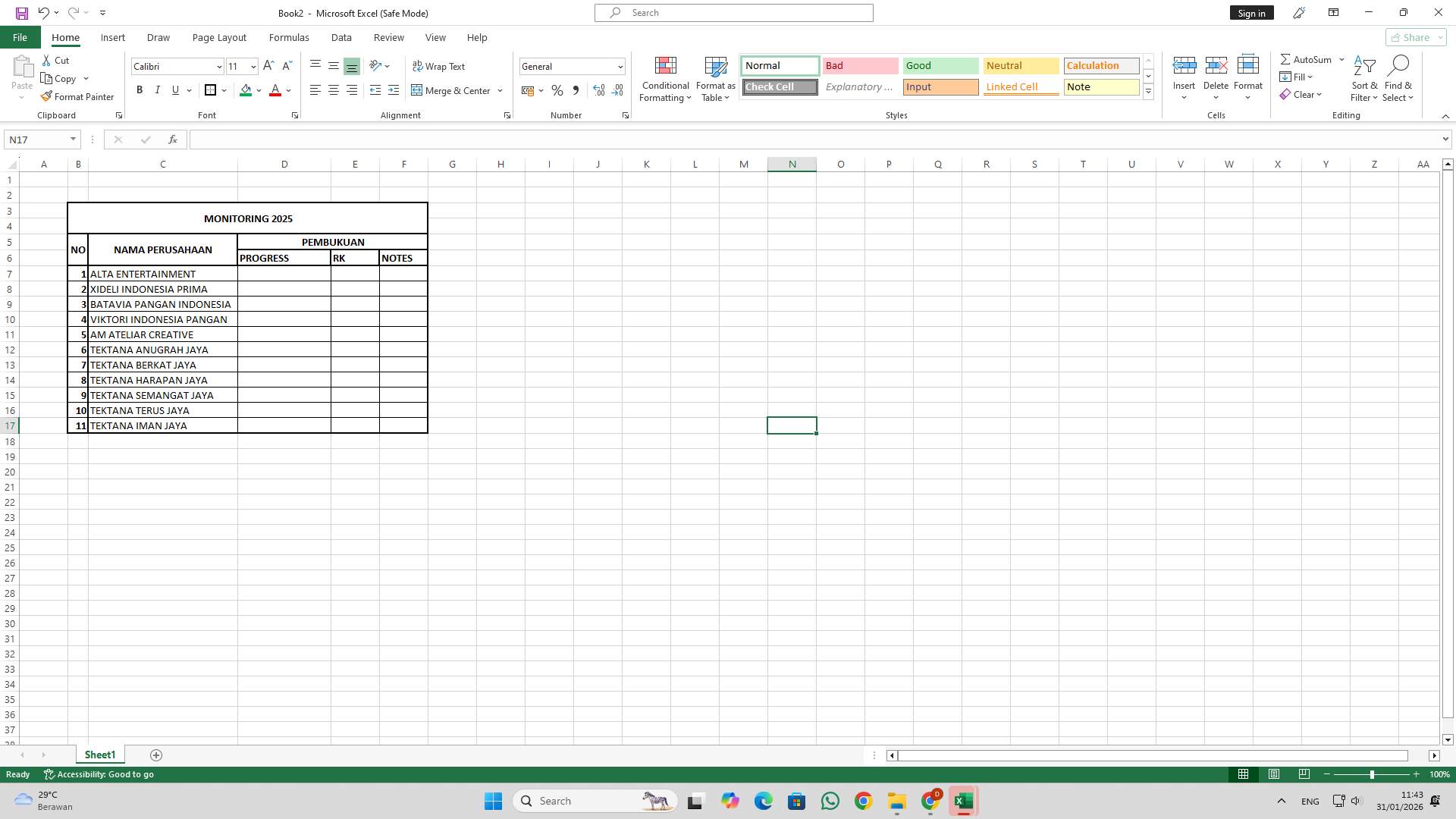
Task: Click the Share button
Action: click(x=1413, y=37)
